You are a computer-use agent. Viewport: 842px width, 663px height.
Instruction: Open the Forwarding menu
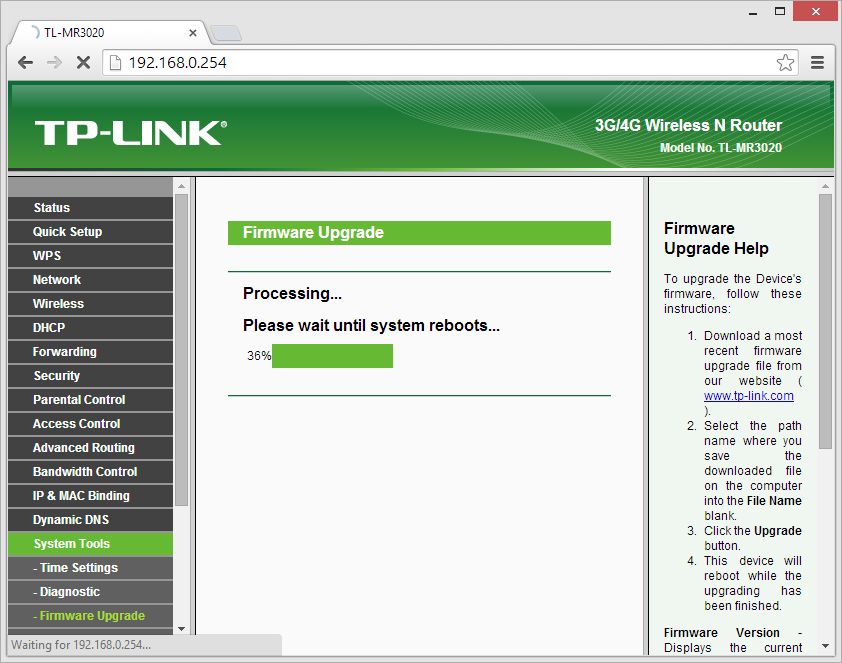(90, 352)
